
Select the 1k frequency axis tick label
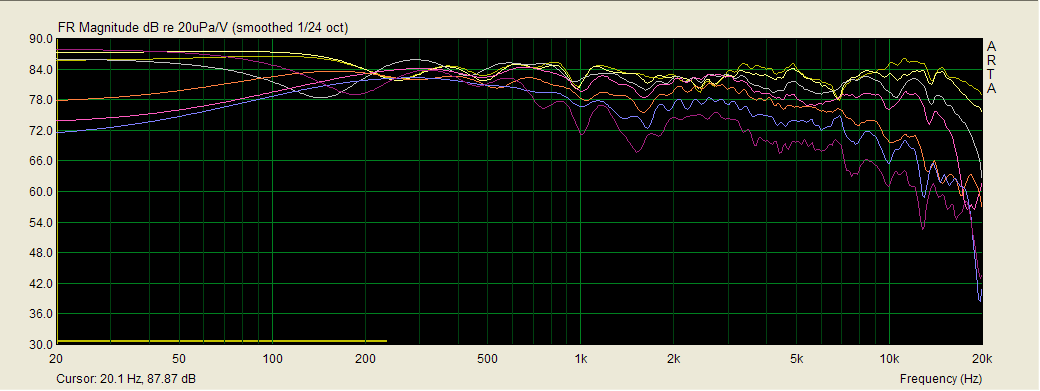click(x=580, y=360)
